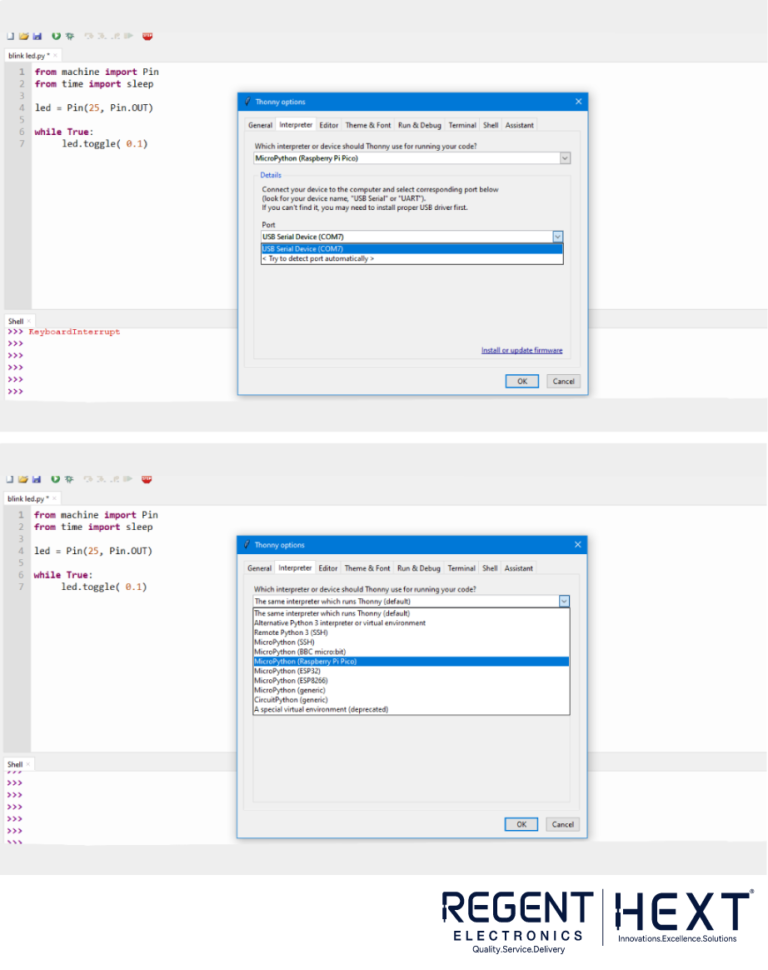This screenshot has height=970, width=768.
Task: Open interpreter dropdown showing MicroPython (Raspberry Pi Pico)
Action: [x=565, y=158]
